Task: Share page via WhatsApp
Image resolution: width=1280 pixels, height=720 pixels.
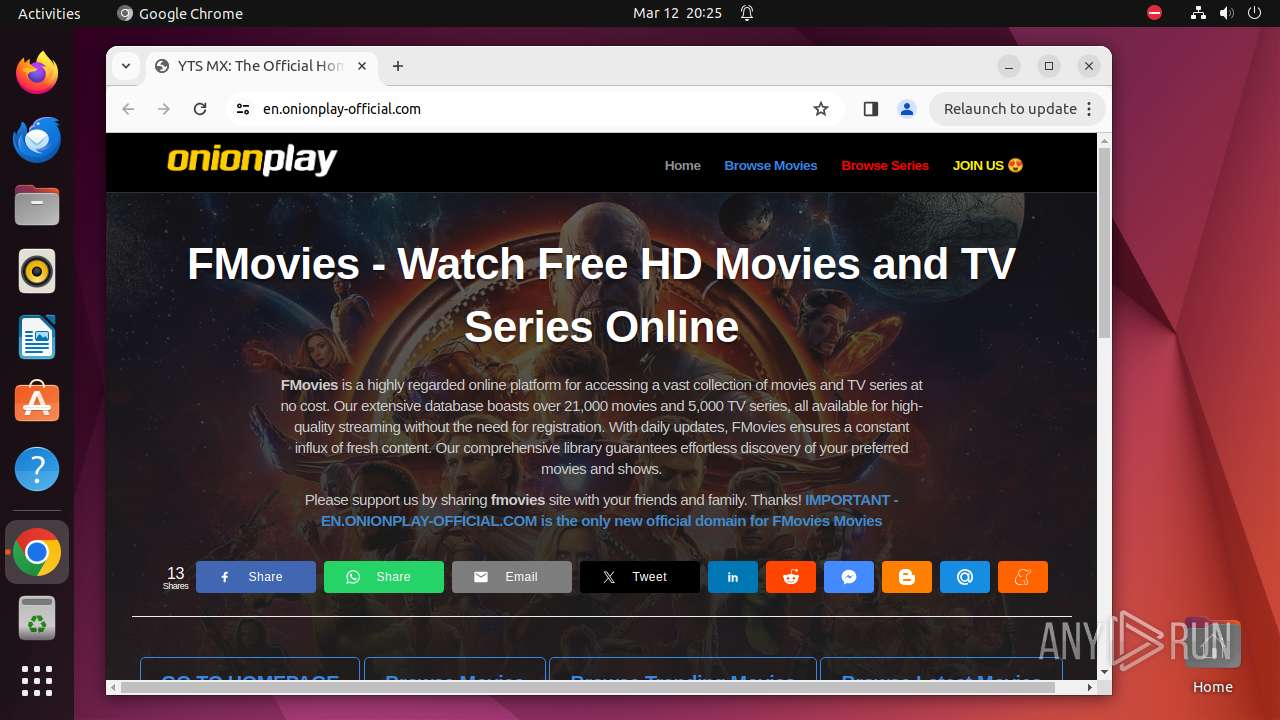Action: [384, 577]
